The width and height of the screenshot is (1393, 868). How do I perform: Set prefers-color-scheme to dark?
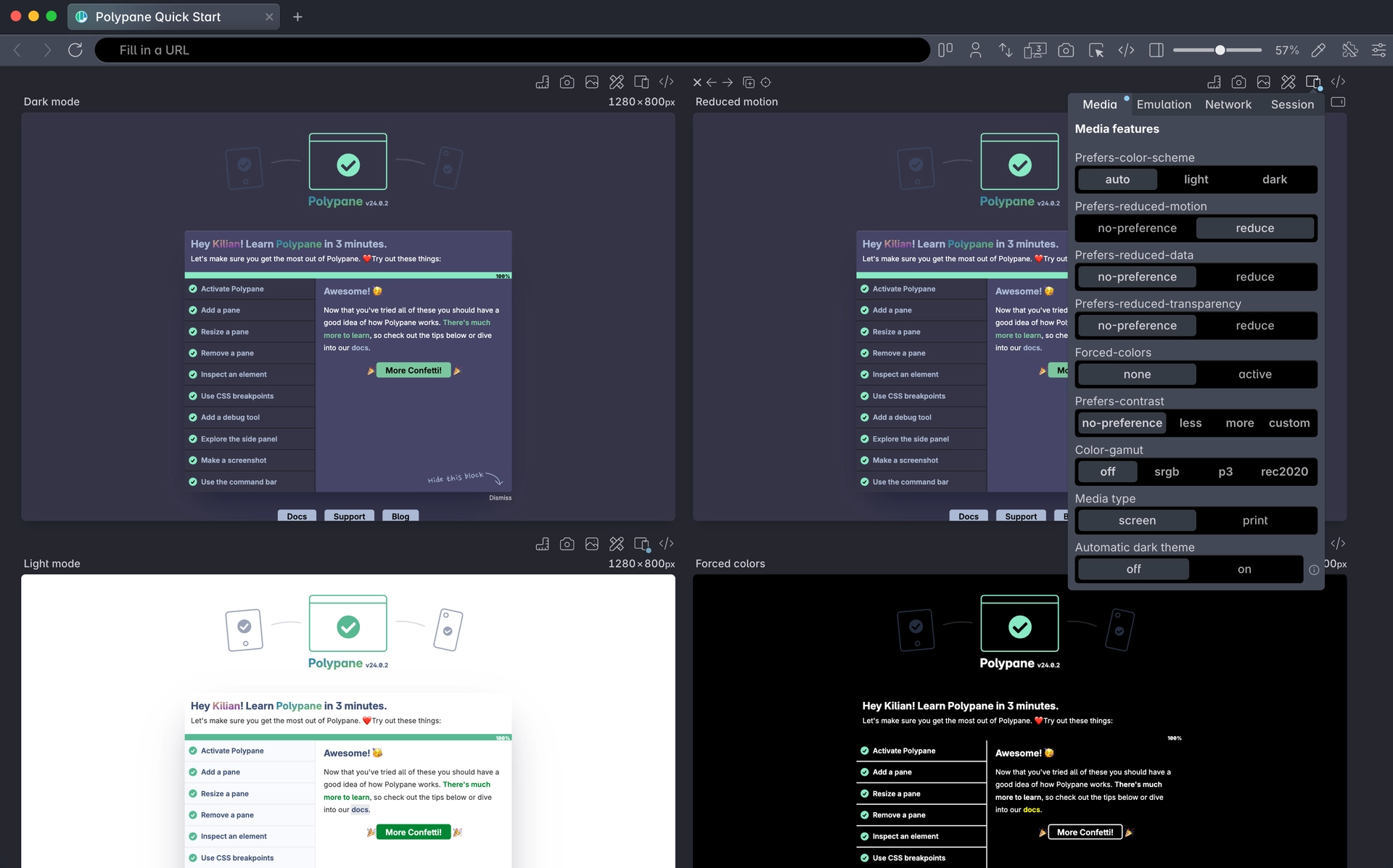[1274, 179]
